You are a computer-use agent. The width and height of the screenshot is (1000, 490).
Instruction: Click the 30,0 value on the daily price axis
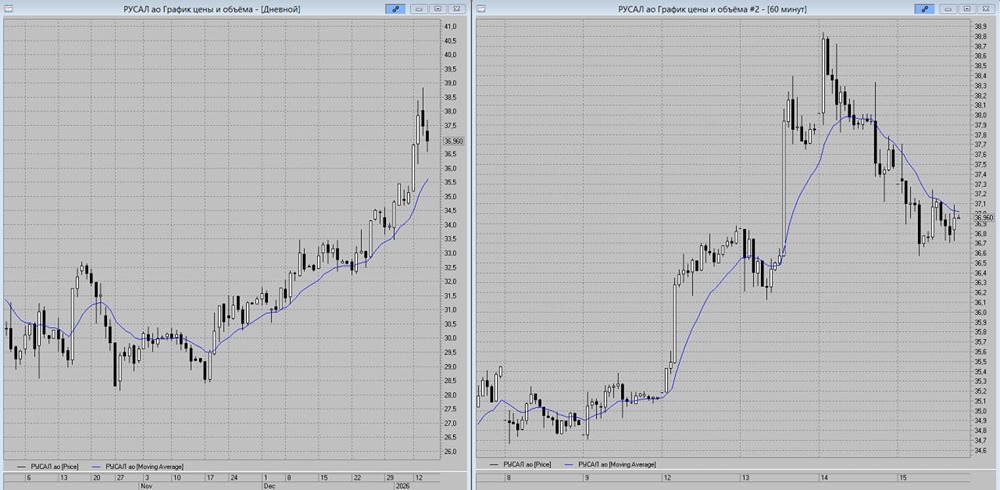(450, 338)
